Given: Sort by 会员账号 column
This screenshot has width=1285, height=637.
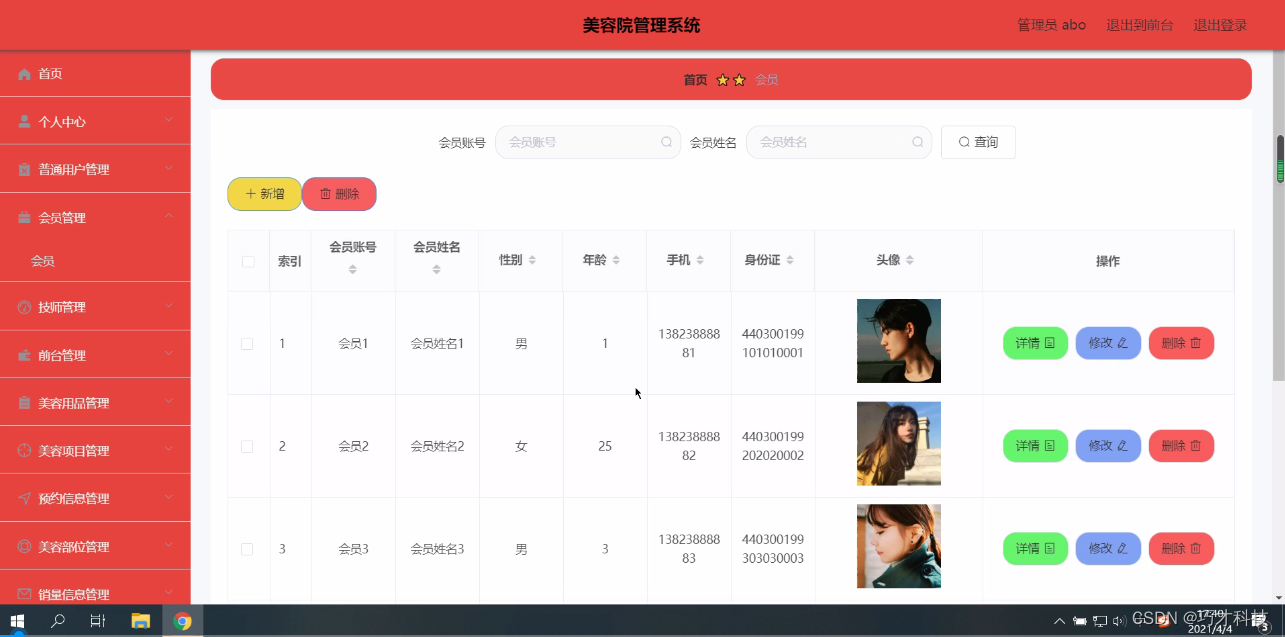Looking at the screenshot, I should click(x=352, y=269).
